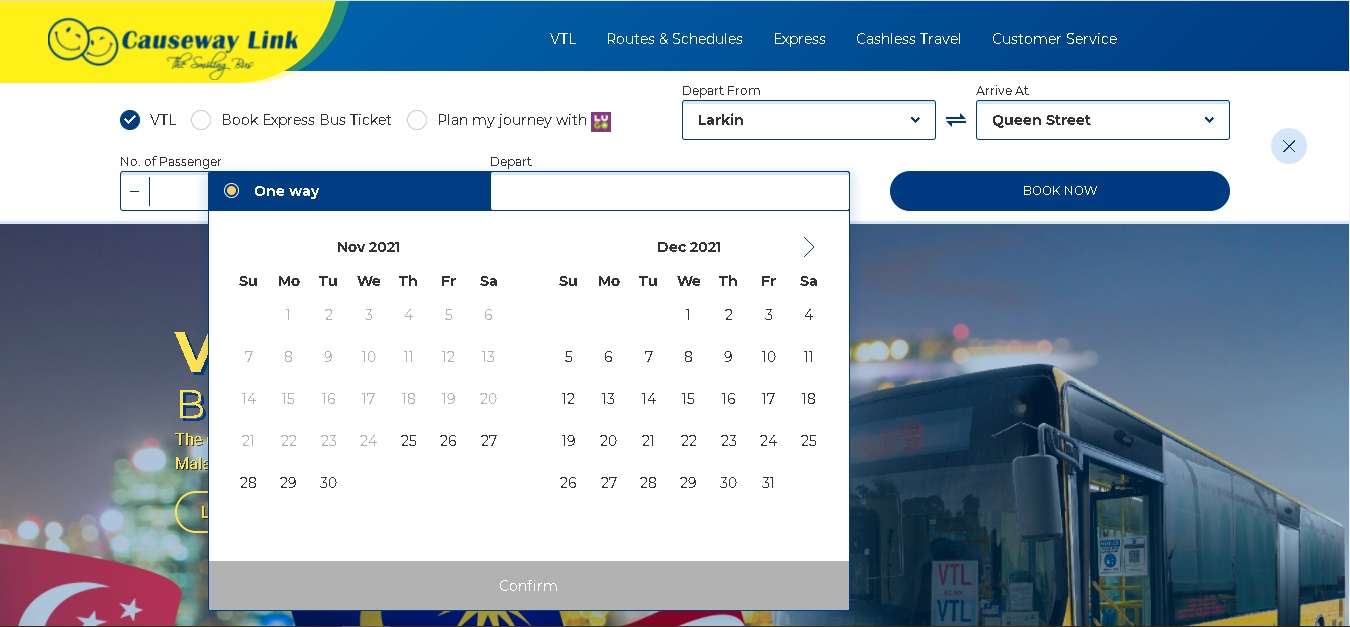Image resolution: width=1350 pixels, height=627 pixels.
Task: Decrease passenger count with minus button
Action: 135,191
